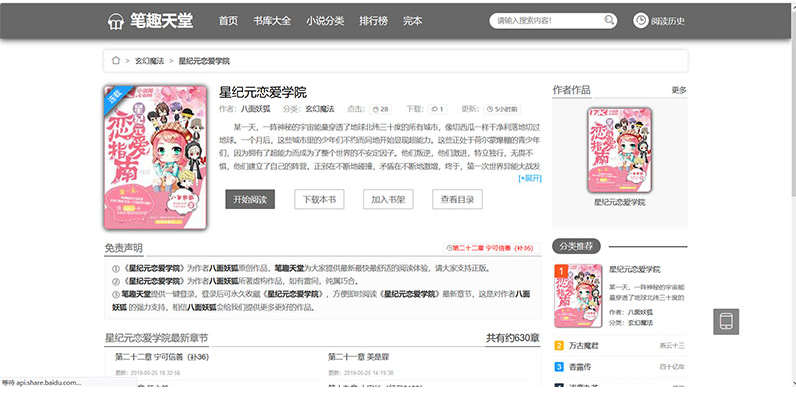796x419 pixels.
Task: Click the home icon in the breadcrumb
Action: click(x=116, y=60)
